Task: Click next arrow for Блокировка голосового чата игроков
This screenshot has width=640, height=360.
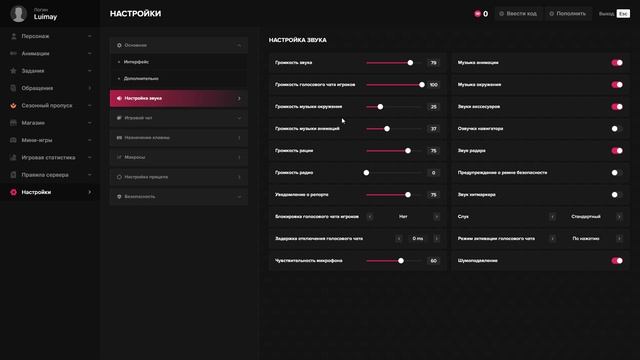Action: point(436,217)
